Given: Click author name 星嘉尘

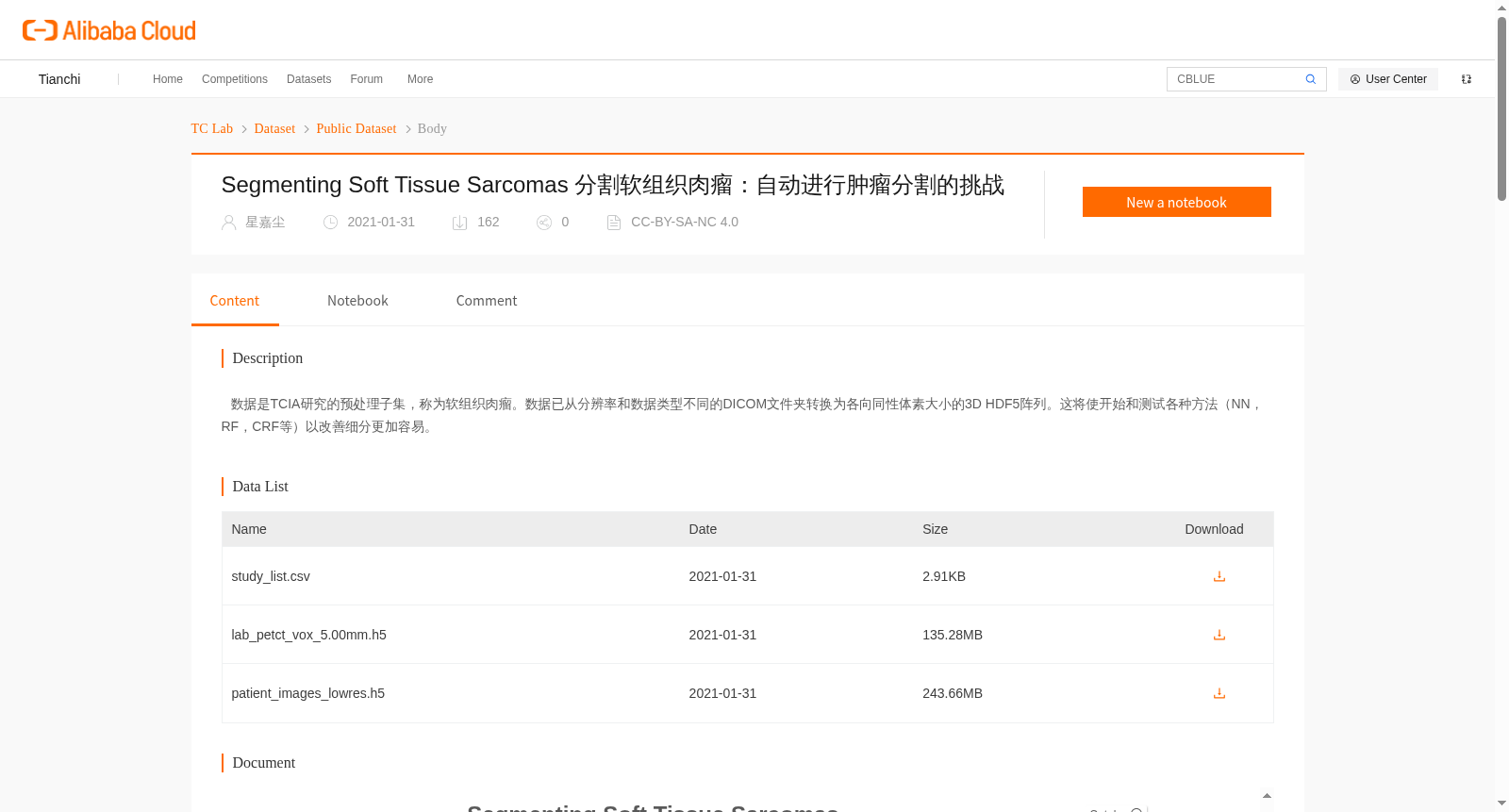Looking at the screenshot, I should pos(265,223).
